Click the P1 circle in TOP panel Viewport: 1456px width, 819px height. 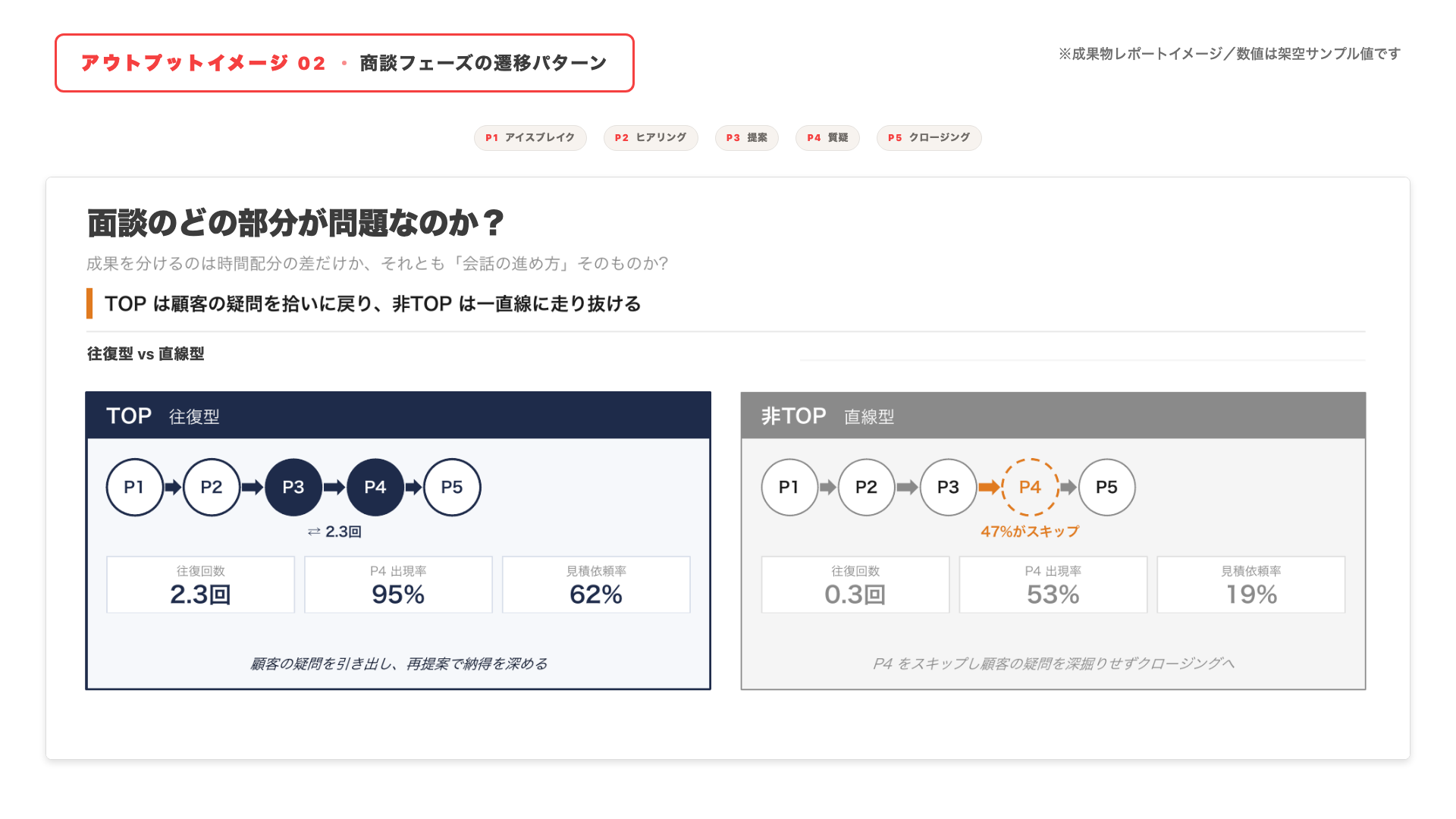click(134, 487)
